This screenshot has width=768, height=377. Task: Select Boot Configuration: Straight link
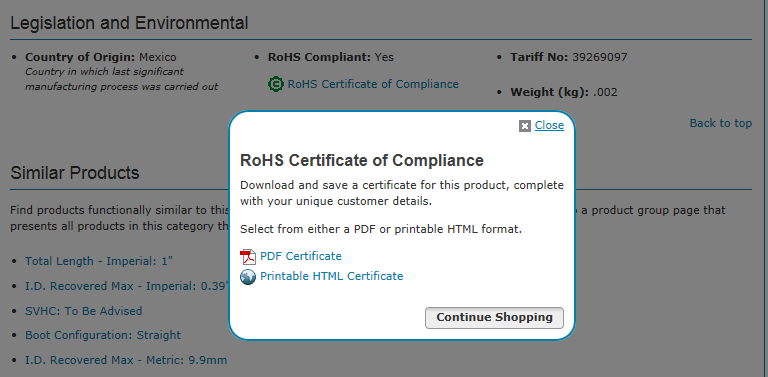point(103,335)
